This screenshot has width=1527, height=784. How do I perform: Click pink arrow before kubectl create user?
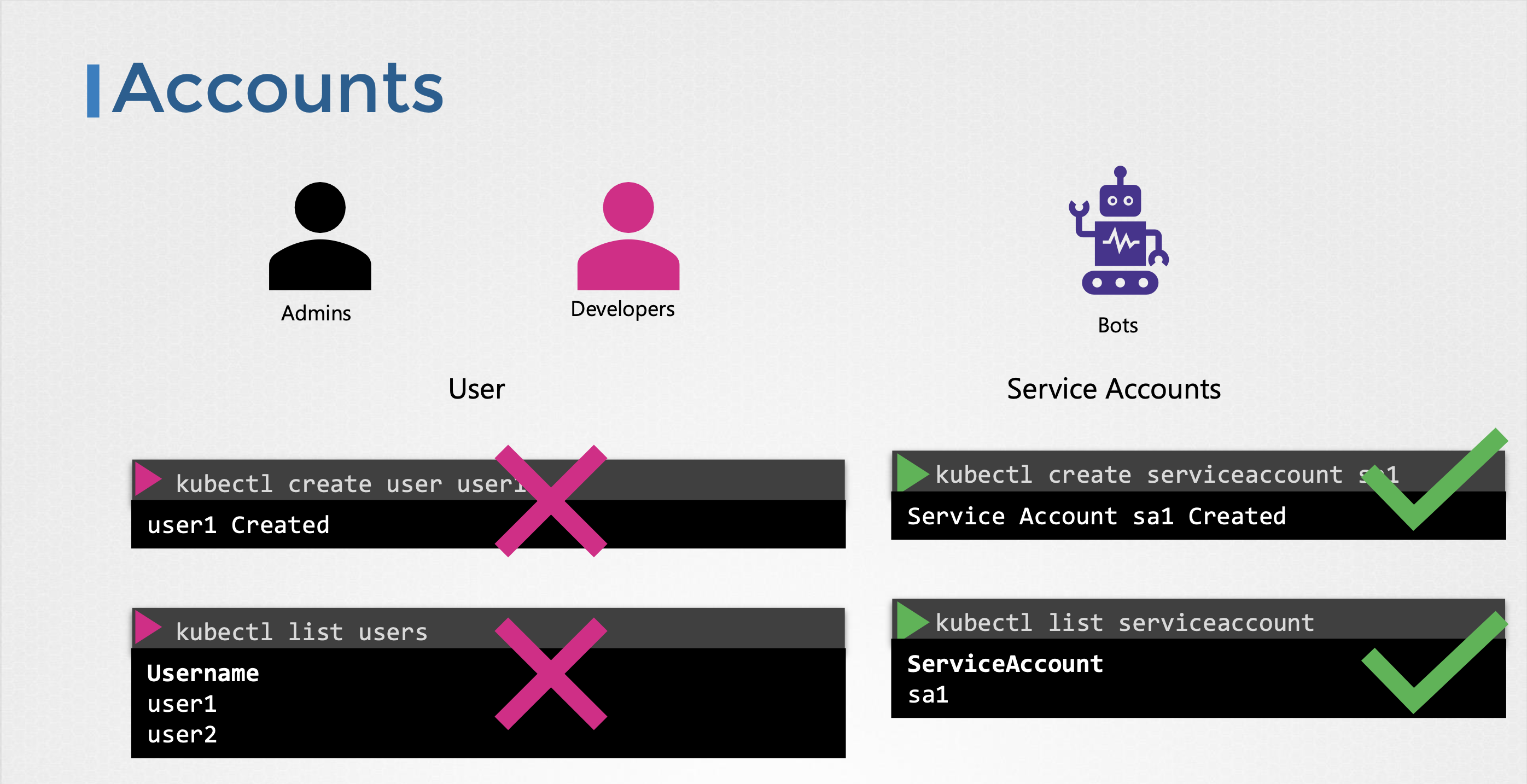coord(147,479)
